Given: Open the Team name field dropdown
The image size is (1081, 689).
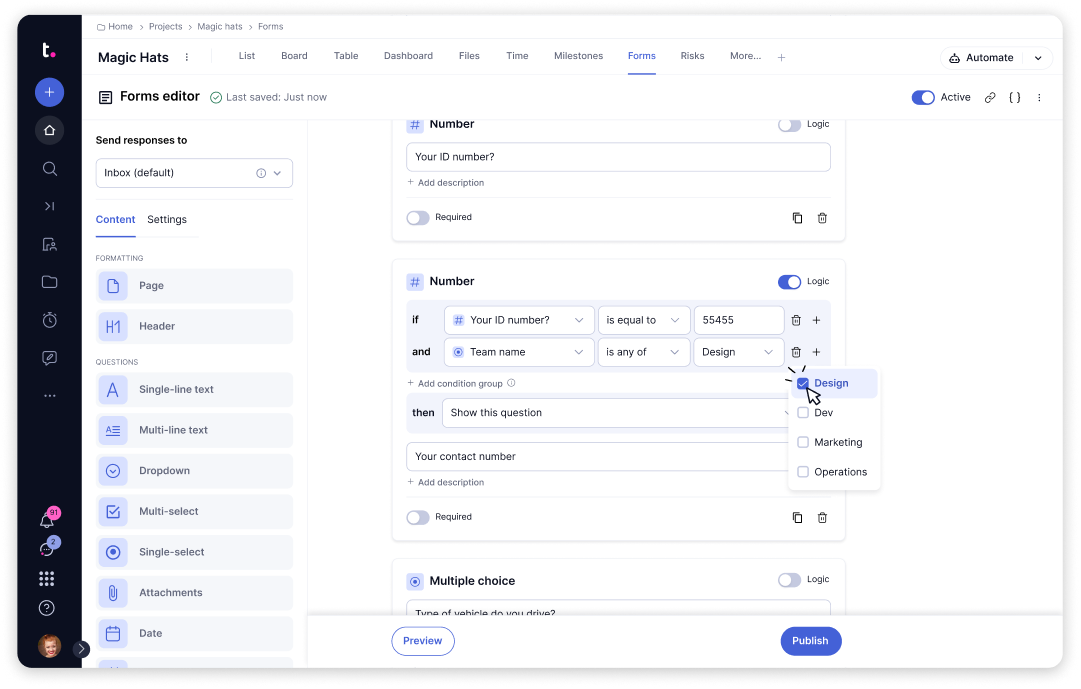Looking at the screenshot, I should tap(519, 352).
